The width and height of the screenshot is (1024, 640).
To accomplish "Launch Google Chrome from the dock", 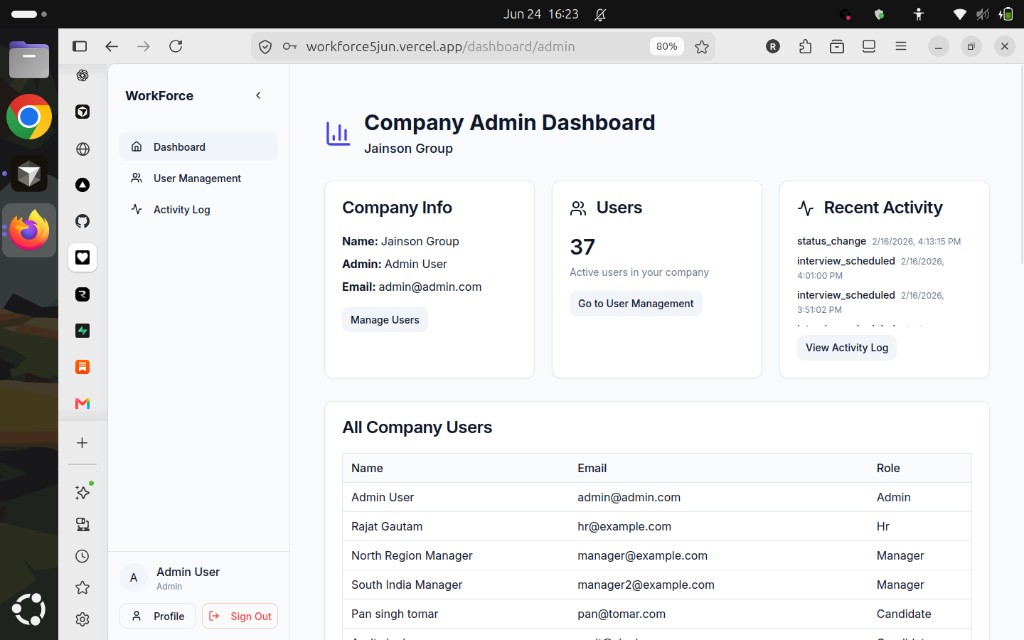I will 29,118.
